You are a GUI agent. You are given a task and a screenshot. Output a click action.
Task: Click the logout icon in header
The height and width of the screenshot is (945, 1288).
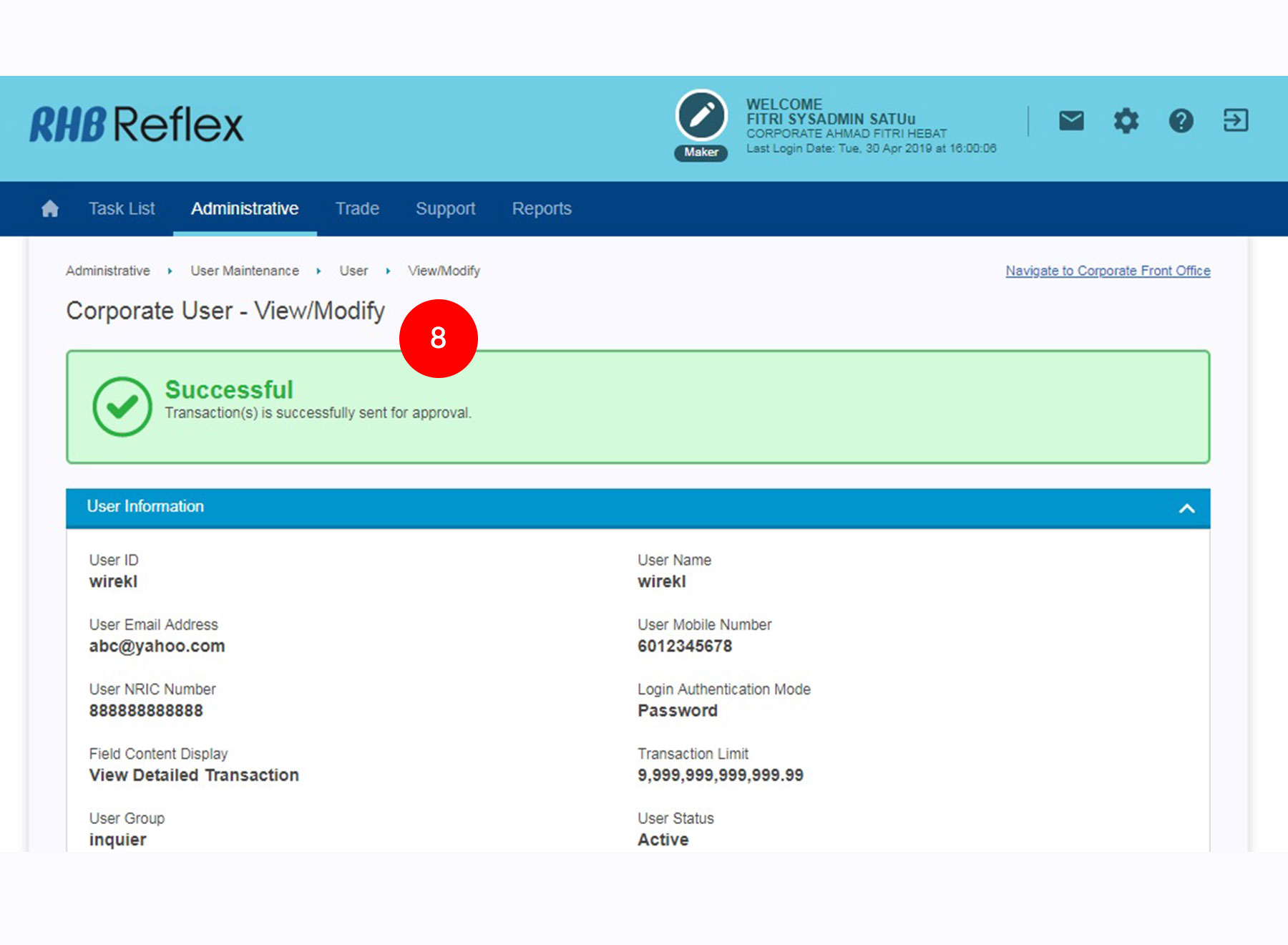1235,120
